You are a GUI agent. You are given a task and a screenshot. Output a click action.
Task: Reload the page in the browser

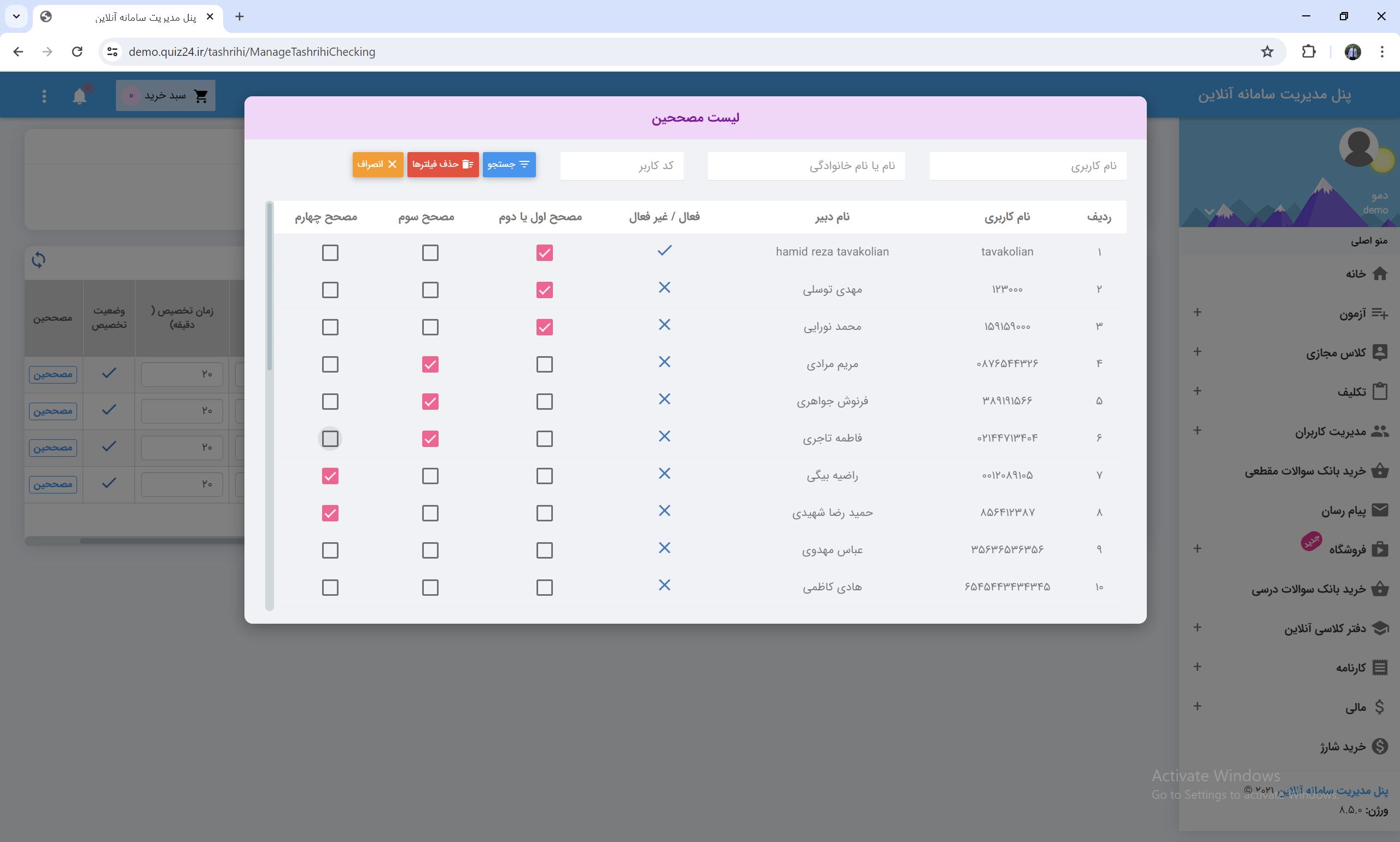click(77, 51)
